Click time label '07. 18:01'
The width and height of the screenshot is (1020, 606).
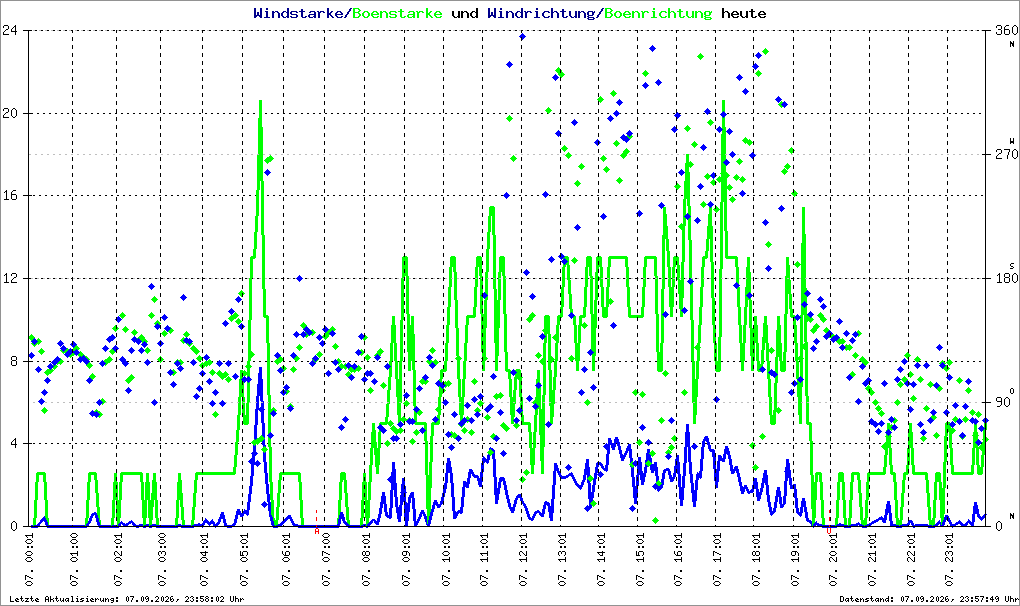(756, 560)
